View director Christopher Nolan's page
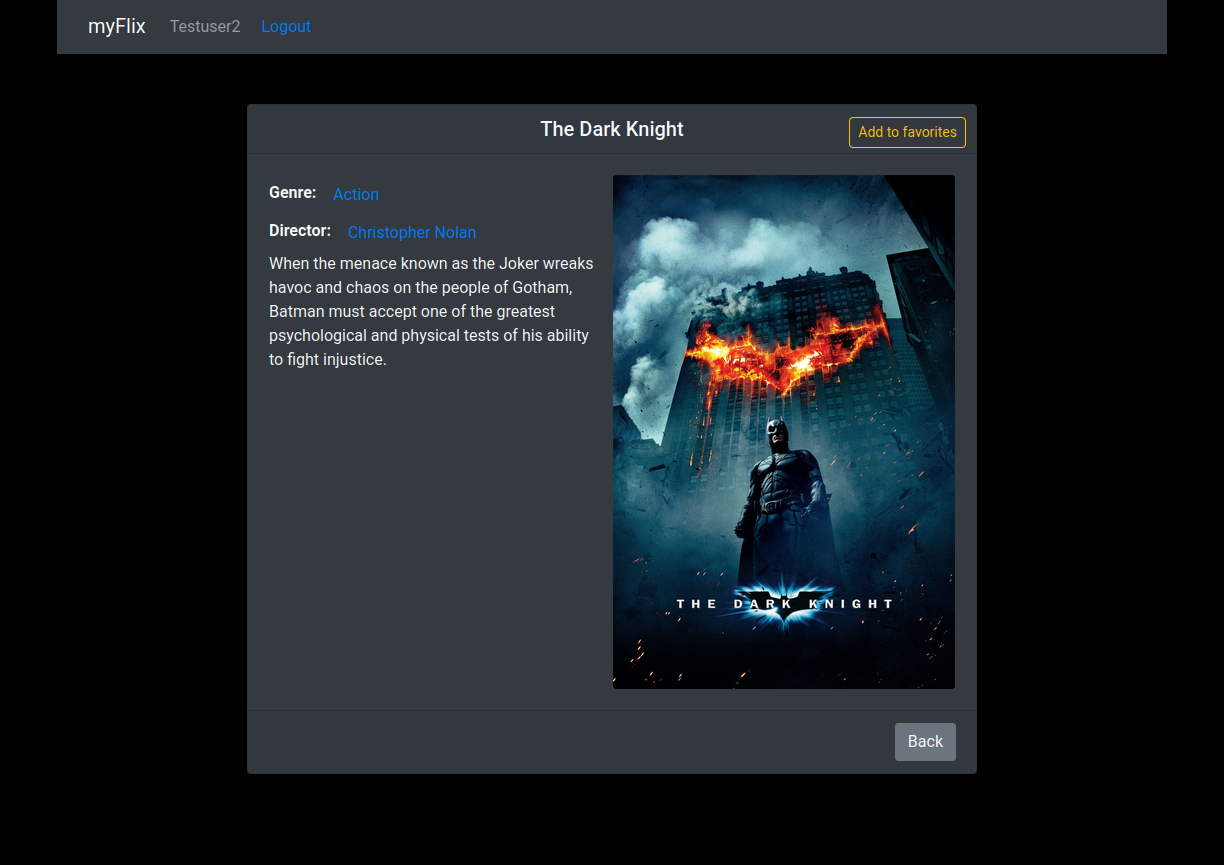Screen dimensions: 1224x865 (412, 232)
